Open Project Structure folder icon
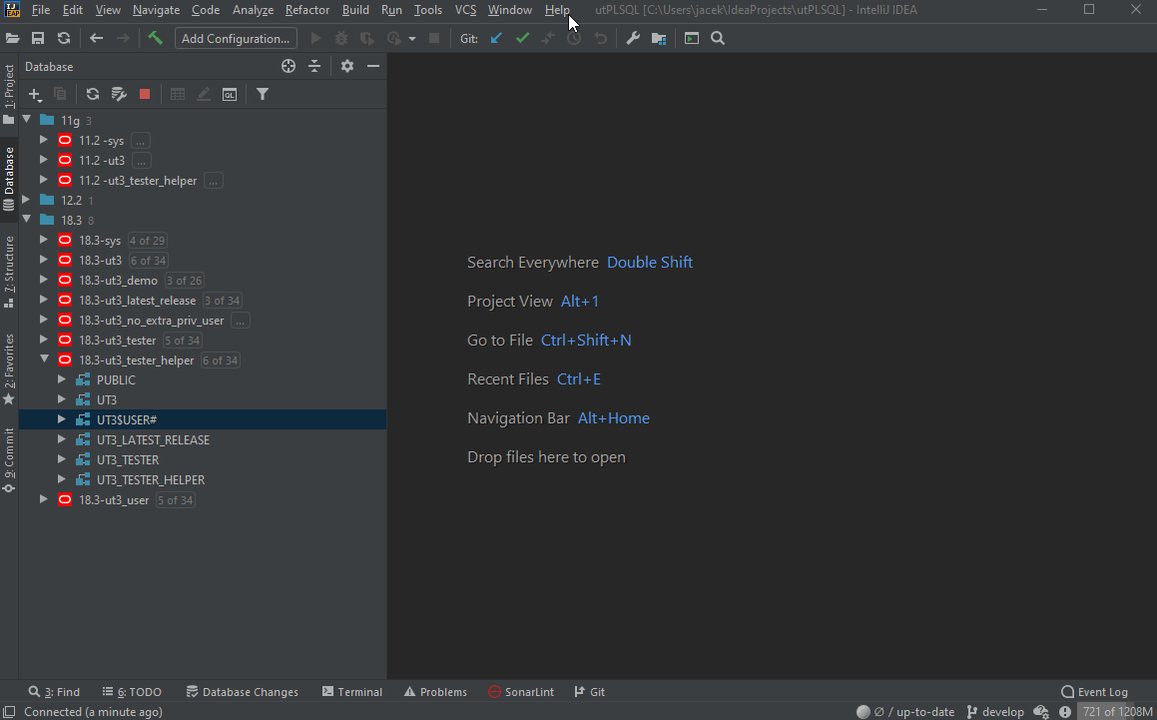Image resolution: width=1157 pixels, height=720 pixels. click(x=659, y=38)
